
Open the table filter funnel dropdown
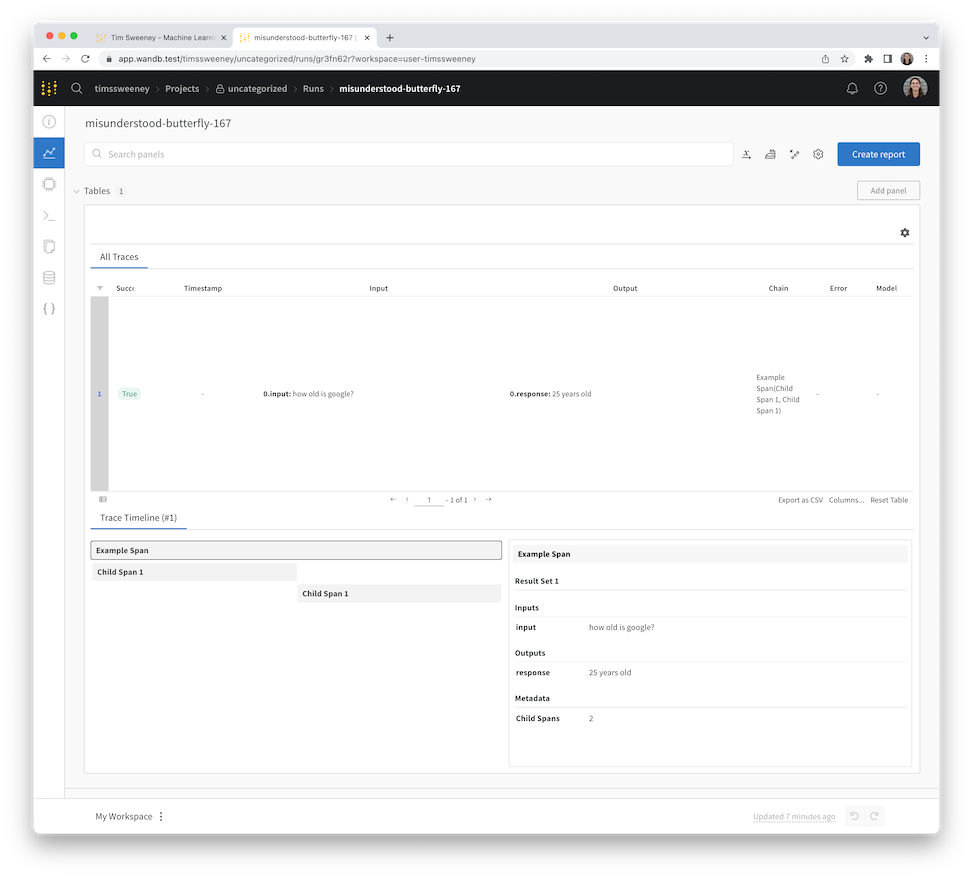coord(99,288)
